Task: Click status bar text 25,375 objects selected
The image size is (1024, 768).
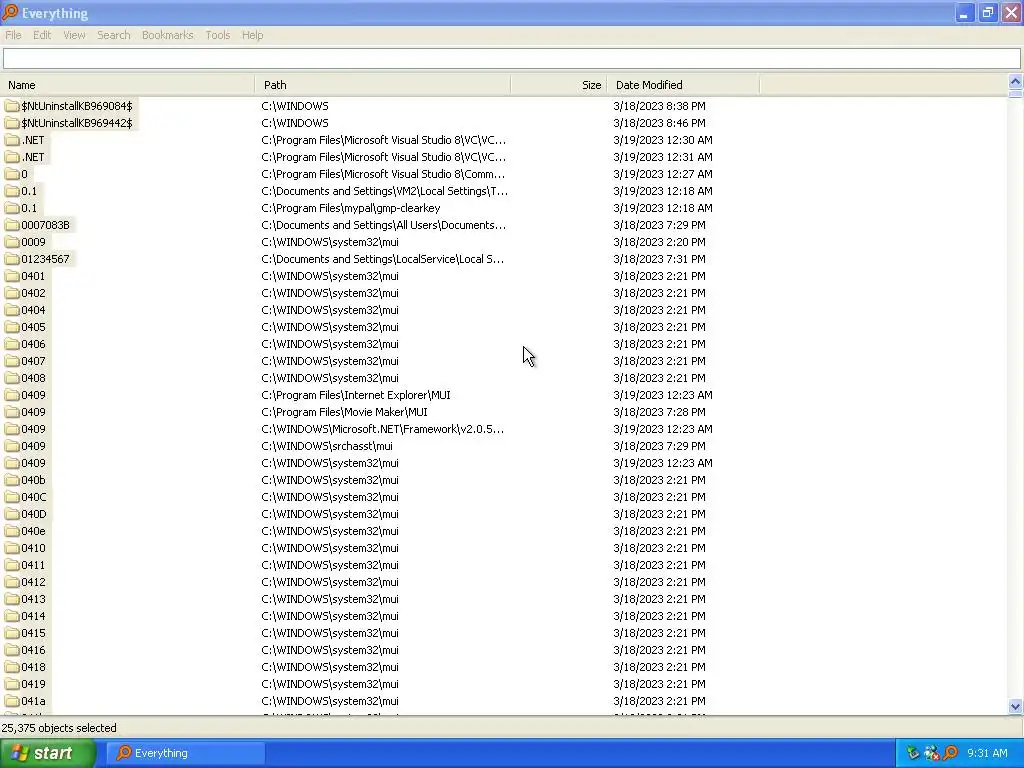Action: click(59, 728)
